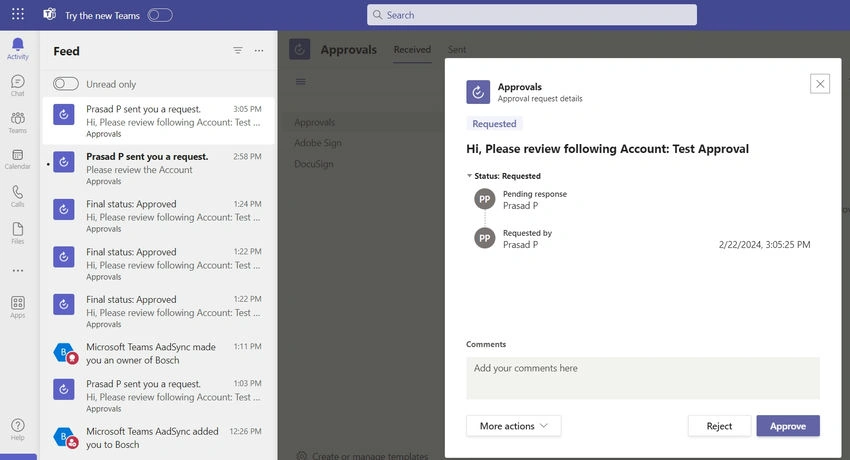Open the AadSync made you owner notification

pos(158,353)
